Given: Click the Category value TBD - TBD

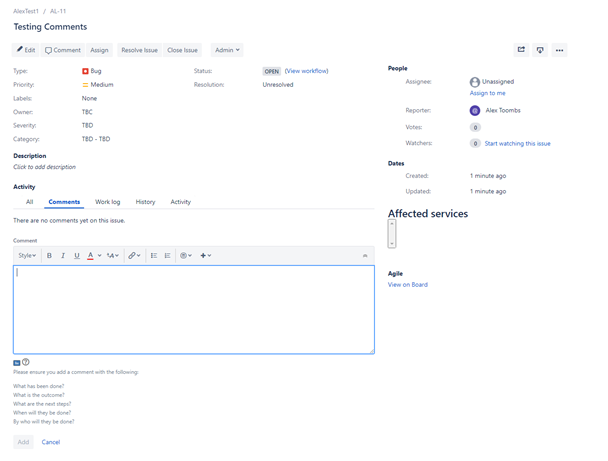Looking at the screenshot, I should coord(96,139).
